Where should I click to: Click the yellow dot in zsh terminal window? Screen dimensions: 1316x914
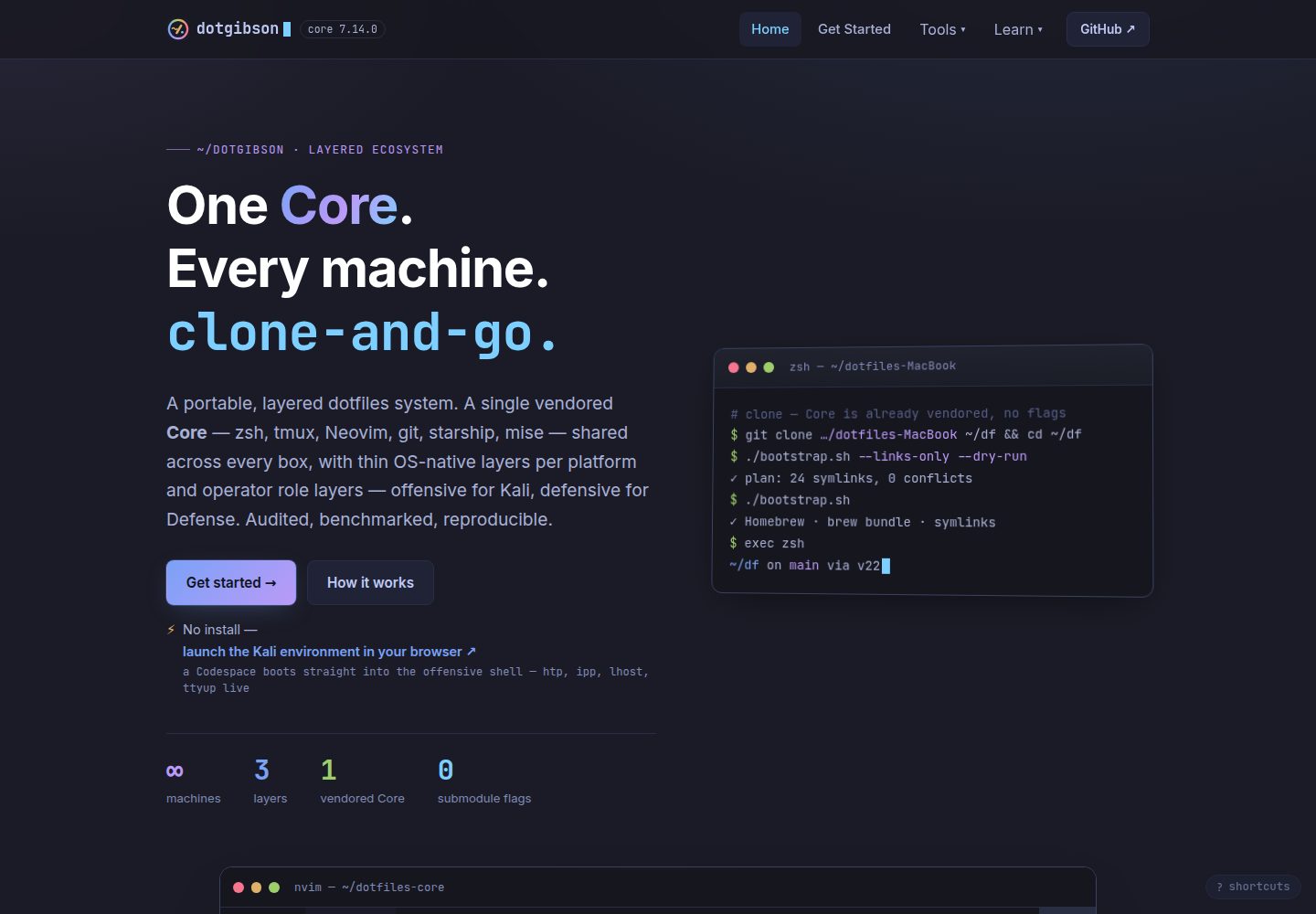tap(751, 367)
